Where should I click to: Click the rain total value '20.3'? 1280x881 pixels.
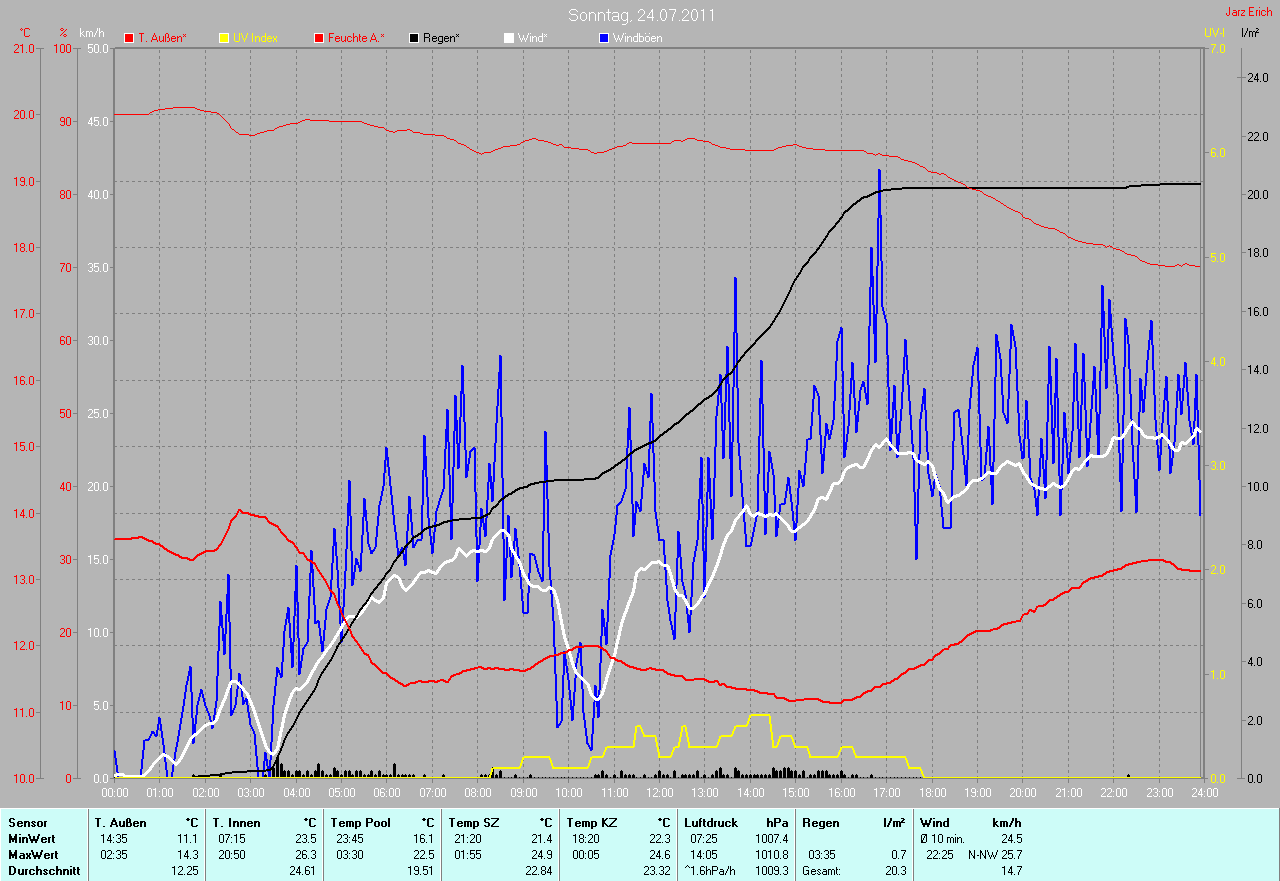[x=895, y=871]
